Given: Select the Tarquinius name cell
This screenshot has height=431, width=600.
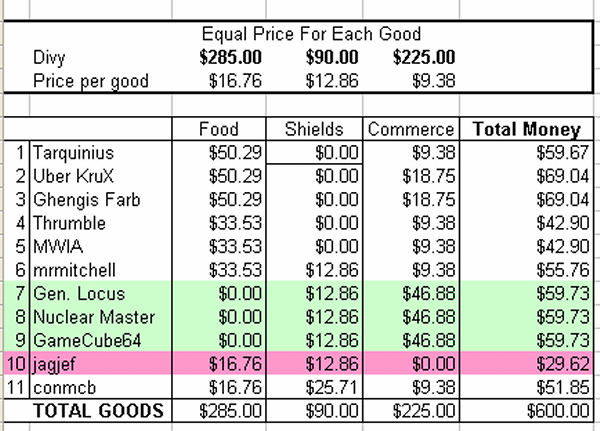Looking at the screenshot, I should 101,152.
